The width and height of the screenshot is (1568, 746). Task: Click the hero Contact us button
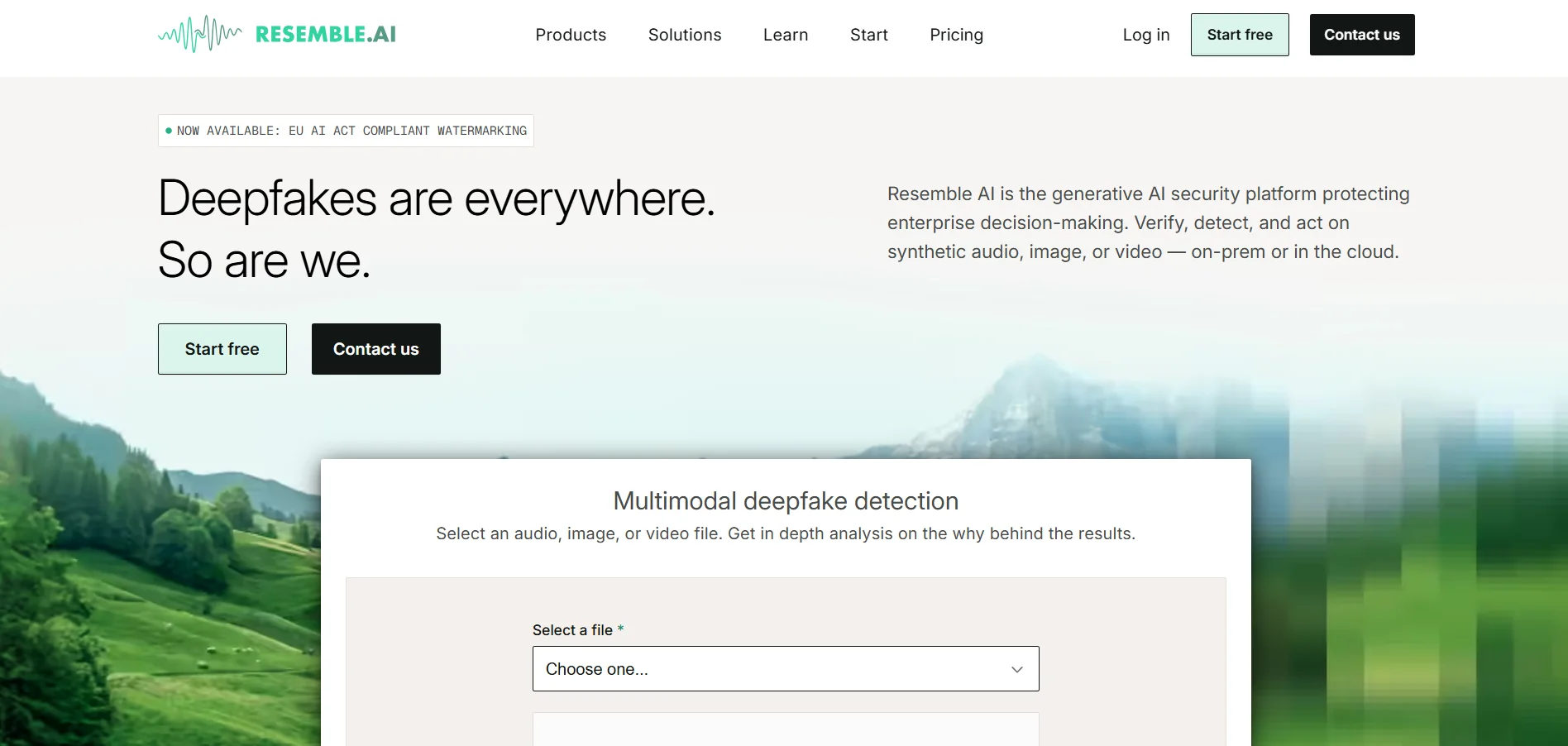click(x=376, y=349)
